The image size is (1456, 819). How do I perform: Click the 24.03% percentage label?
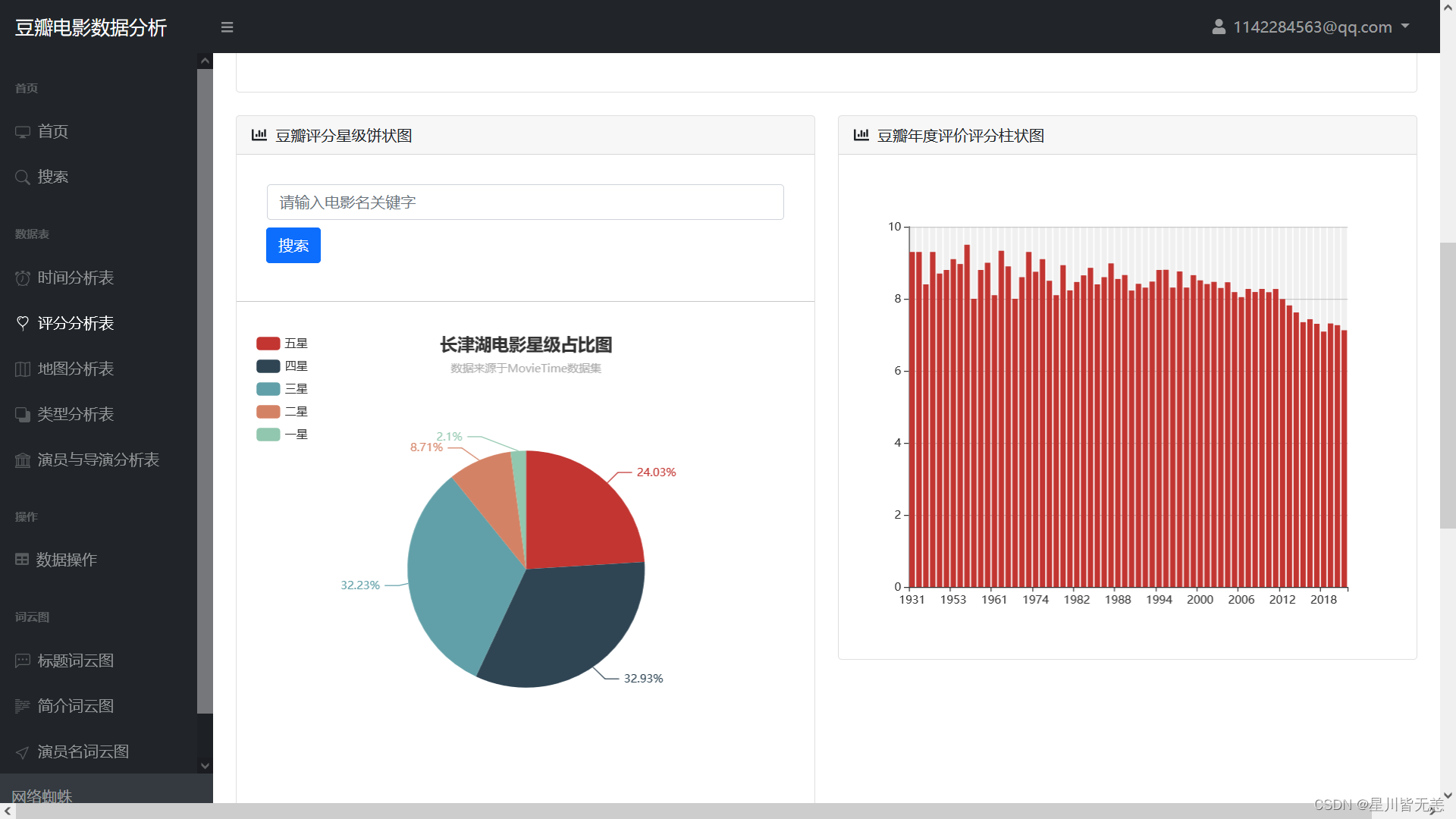pyautogui.click(x=656, y=472)
